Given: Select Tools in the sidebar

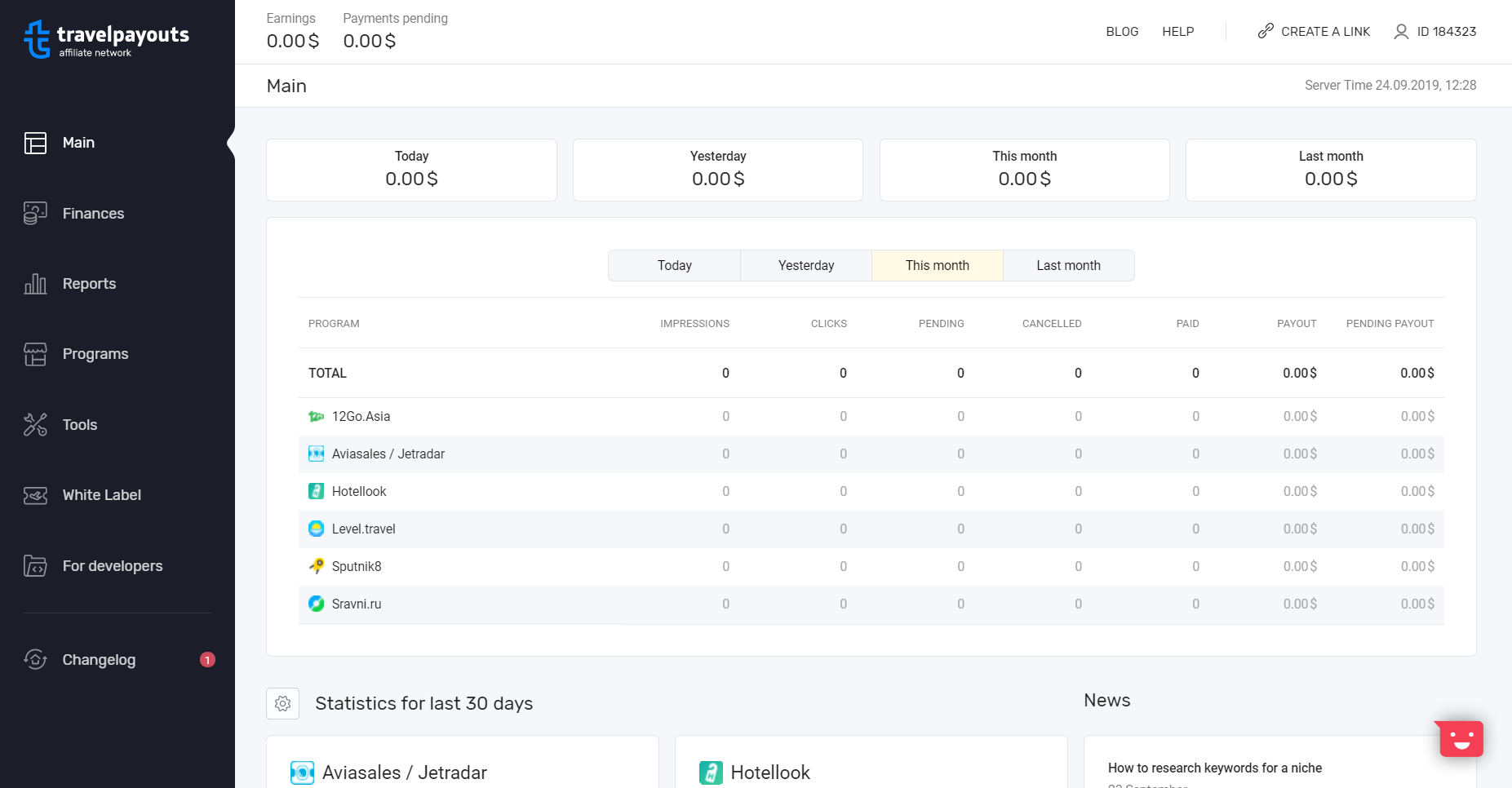Looking at the screenshot, I should pyautogui.click(x=80, y=425).
